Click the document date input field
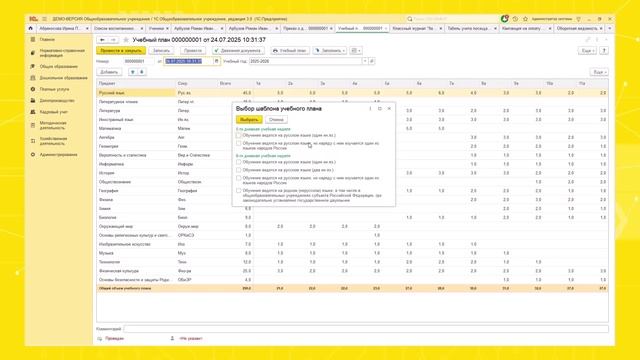Image resolution: width=640 pixels, height=360 pixels. pos(189,61)
